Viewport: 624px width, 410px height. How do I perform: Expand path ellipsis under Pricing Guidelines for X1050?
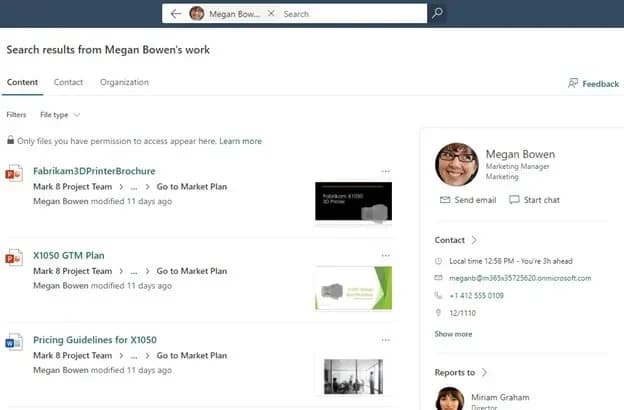coord(134,355)
